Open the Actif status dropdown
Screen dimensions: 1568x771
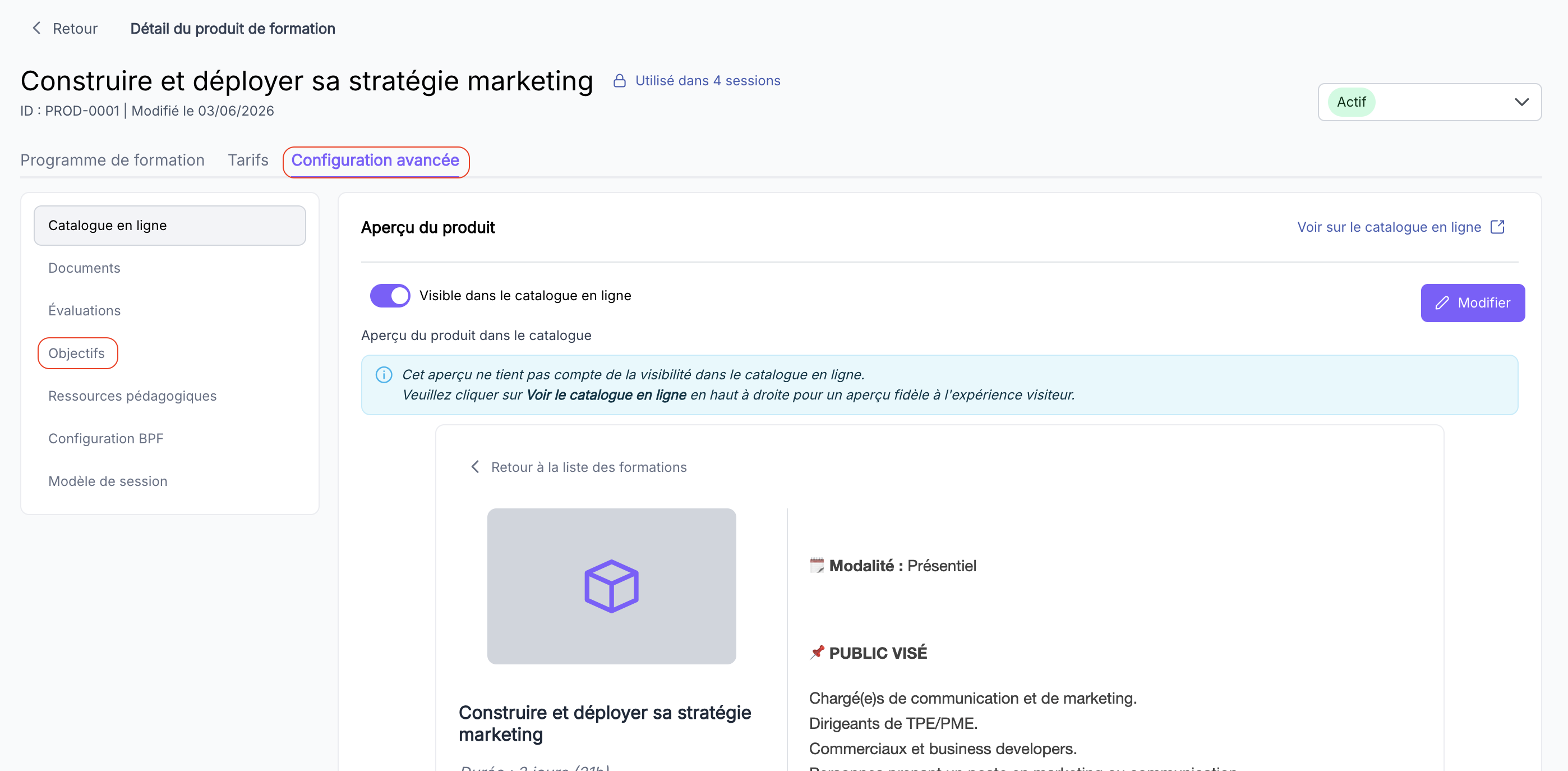pyautogui.click(x=1428, y=102)
